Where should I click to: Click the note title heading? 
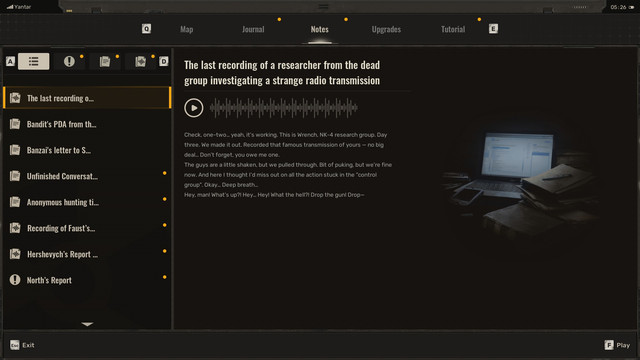(x=282, y=73)
